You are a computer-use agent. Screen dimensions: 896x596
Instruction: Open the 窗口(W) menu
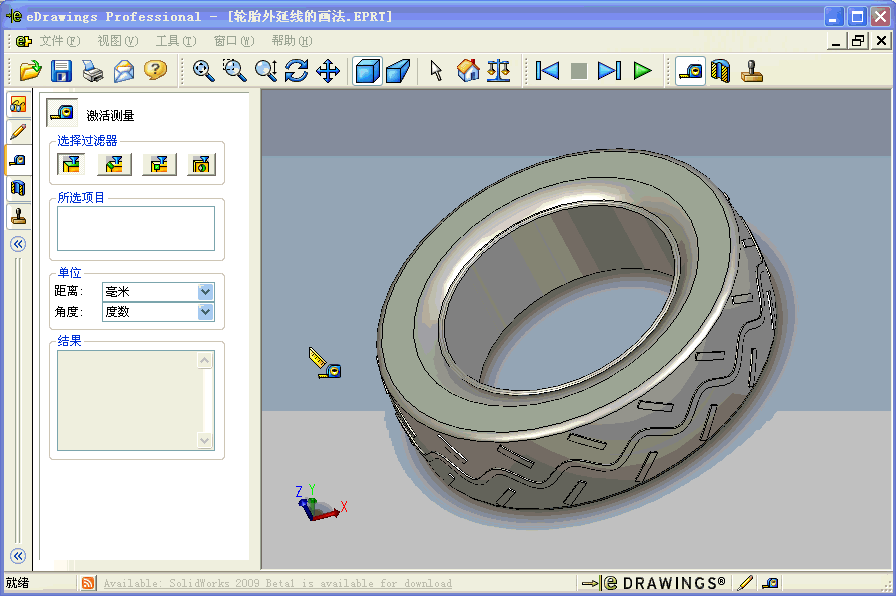(234, 41)
